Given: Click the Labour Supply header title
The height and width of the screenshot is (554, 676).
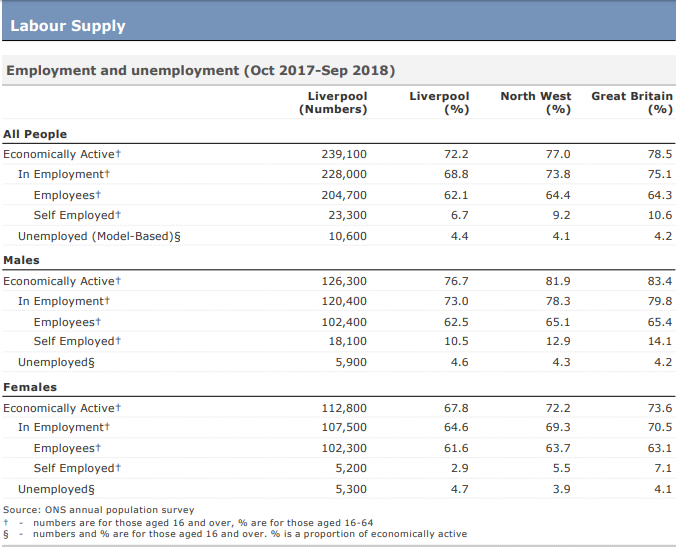Looking at the screenshot, I should click(68, 26).
